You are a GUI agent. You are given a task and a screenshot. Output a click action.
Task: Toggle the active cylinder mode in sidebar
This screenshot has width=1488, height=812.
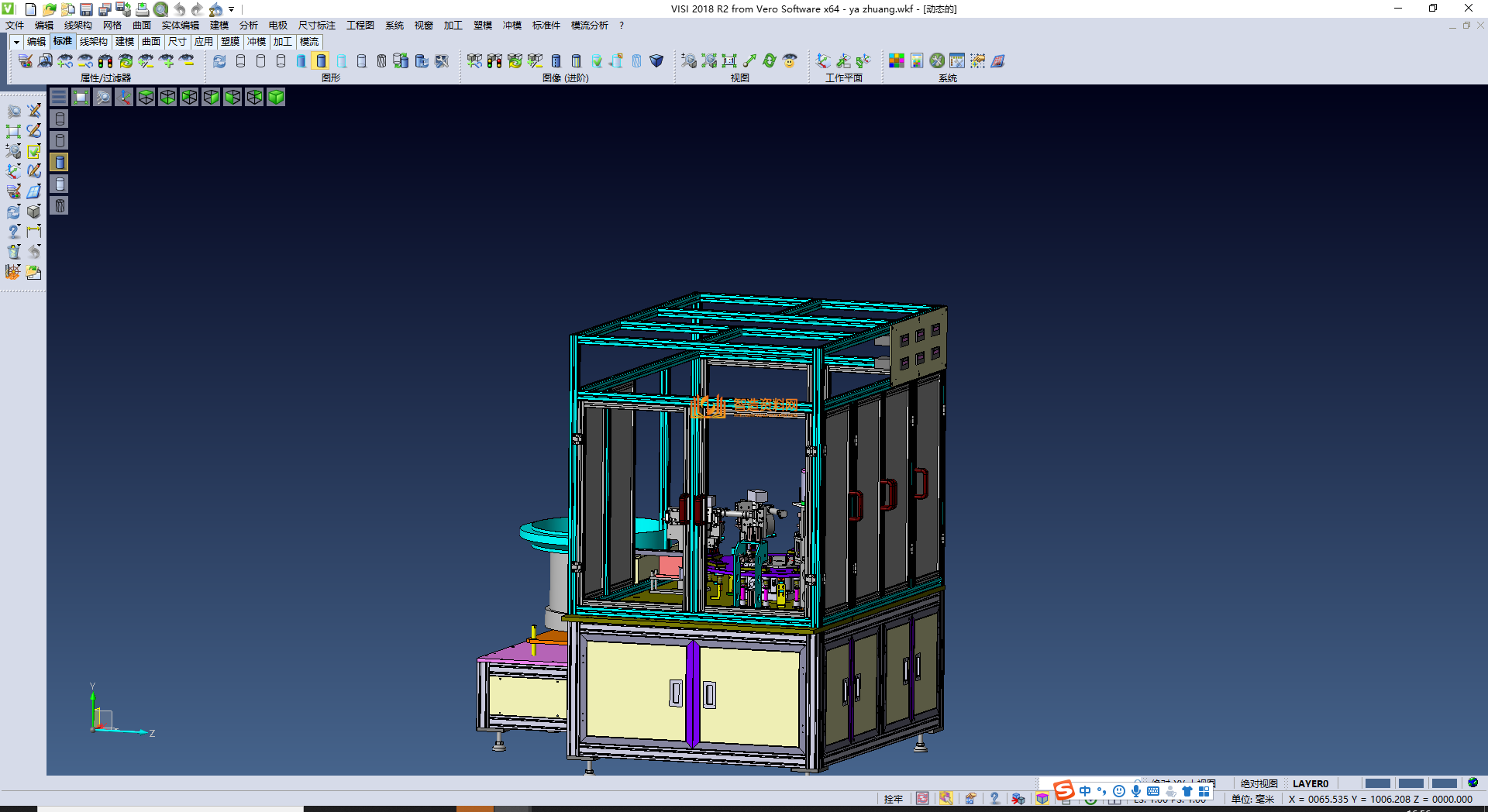coord(60,162)
